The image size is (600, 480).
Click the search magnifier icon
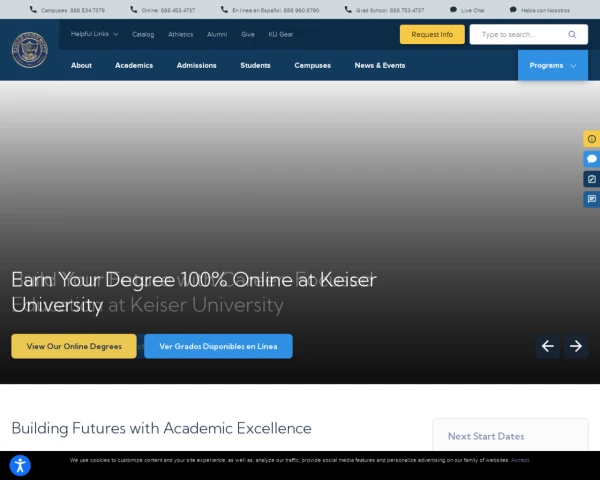(x=572, y=34)
